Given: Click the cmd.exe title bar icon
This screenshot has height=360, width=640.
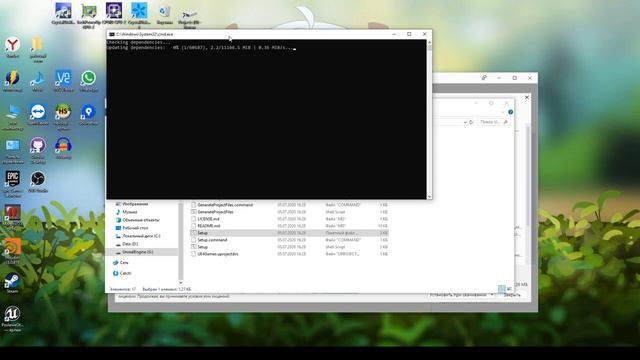Looking at the screenshot, I should [111, 34].
